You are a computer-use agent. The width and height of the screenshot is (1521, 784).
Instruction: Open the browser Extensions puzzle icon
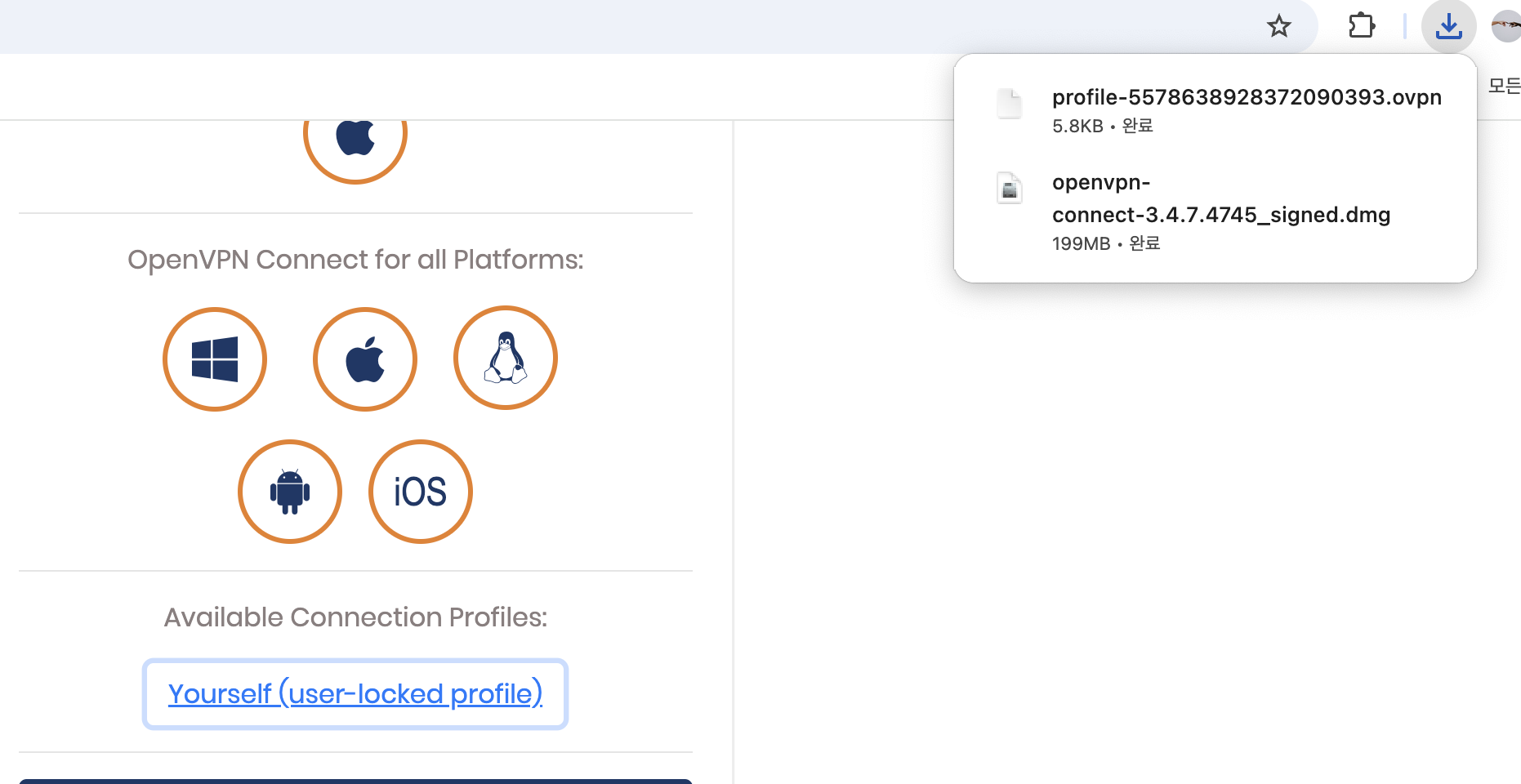tap(1361, 26)
